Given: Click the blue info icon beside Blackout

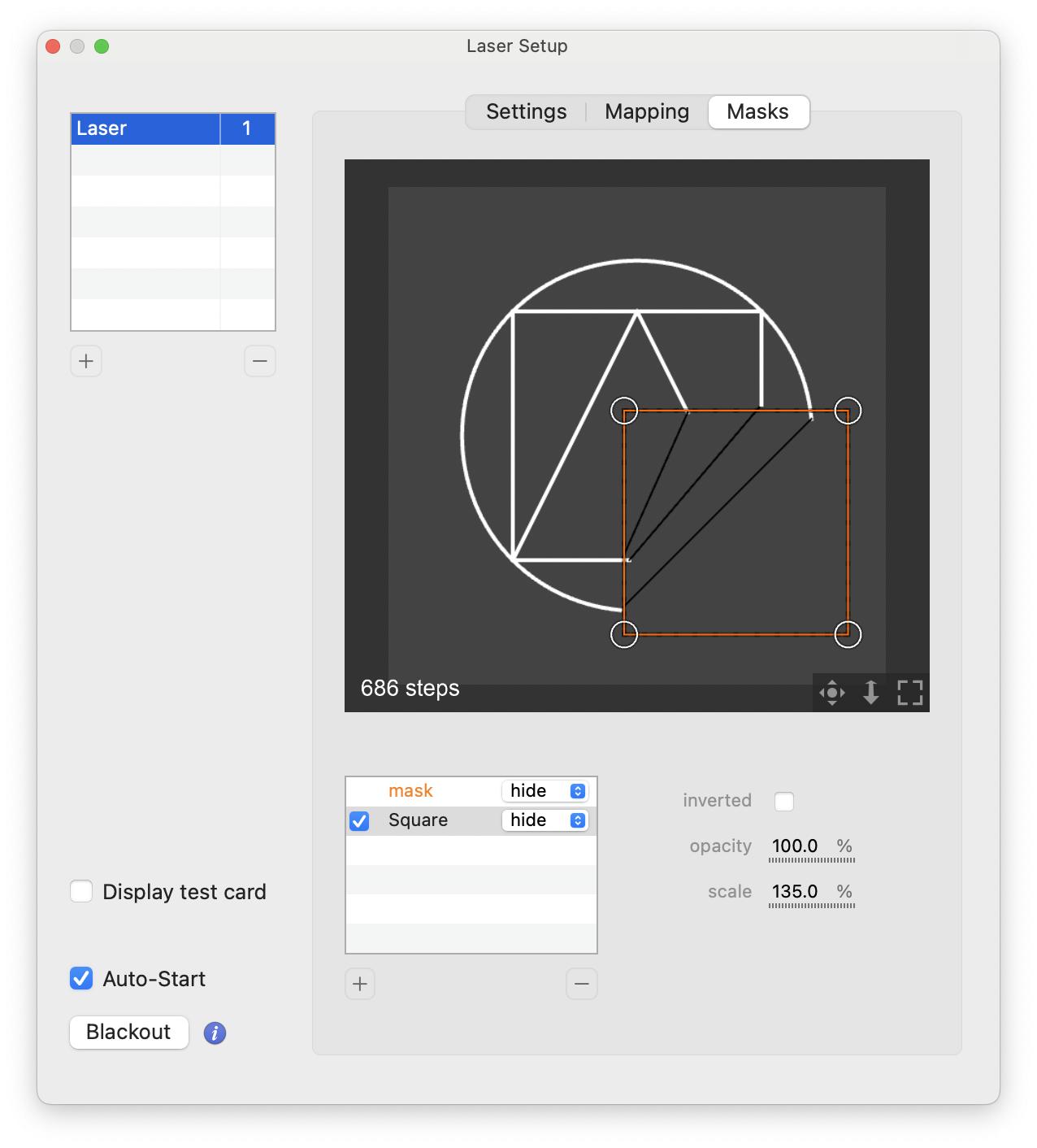Looking at the screenshot, I should [215, 1033].
